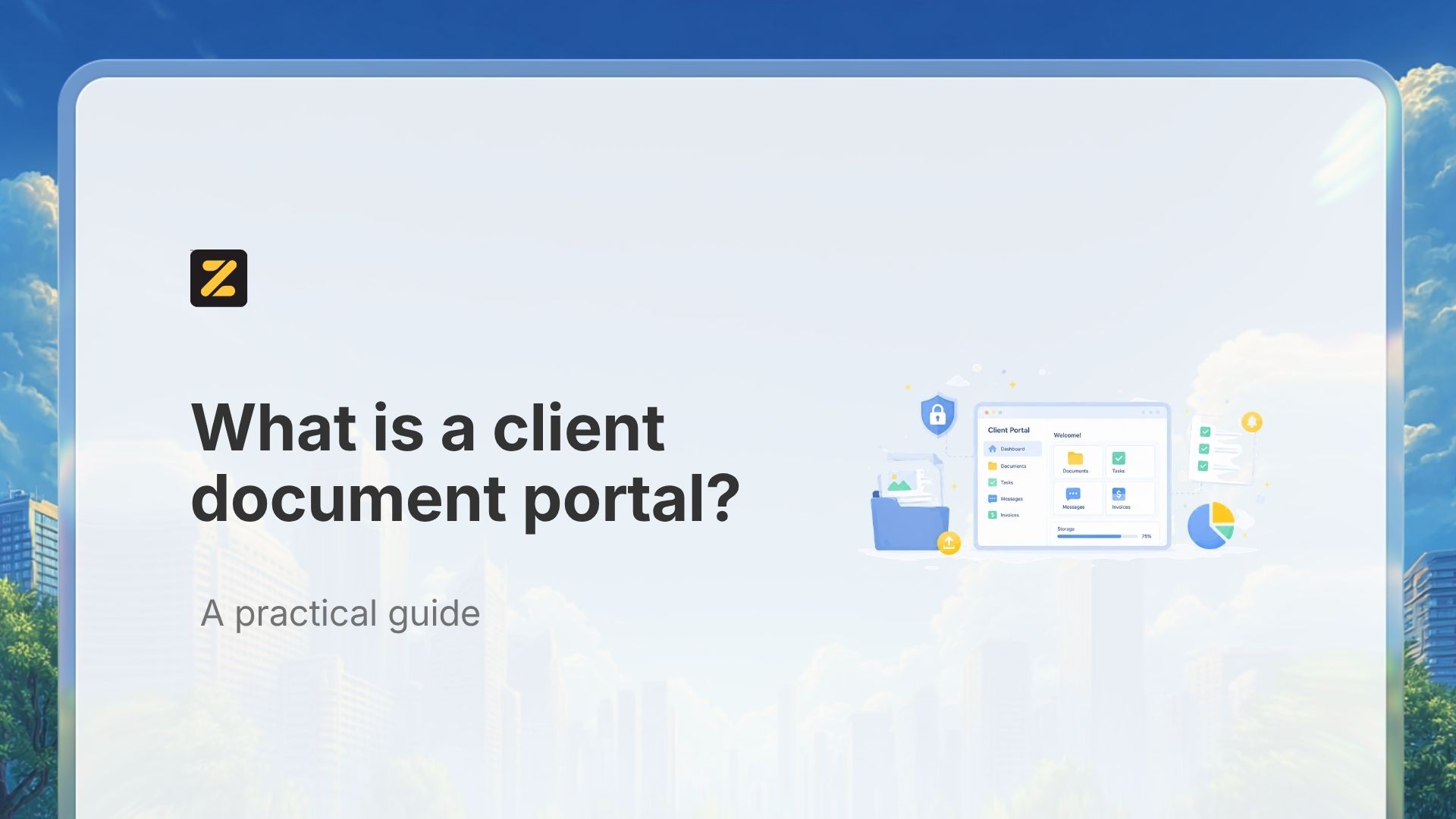Toggle the top checkbox in the floating checklist

(1205, 431)
